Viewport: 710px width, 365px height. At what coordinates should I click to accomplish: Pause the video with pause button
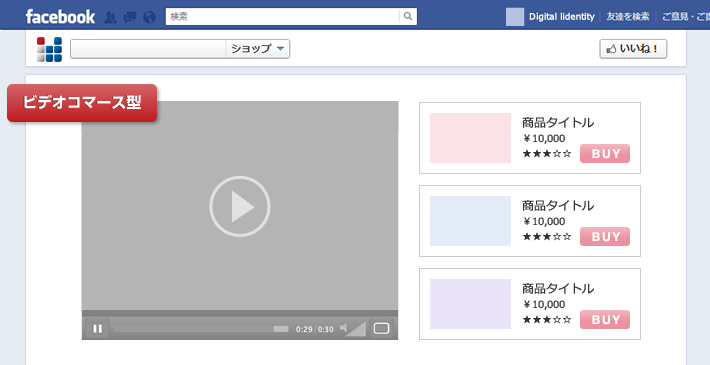(x=97, y=329)
